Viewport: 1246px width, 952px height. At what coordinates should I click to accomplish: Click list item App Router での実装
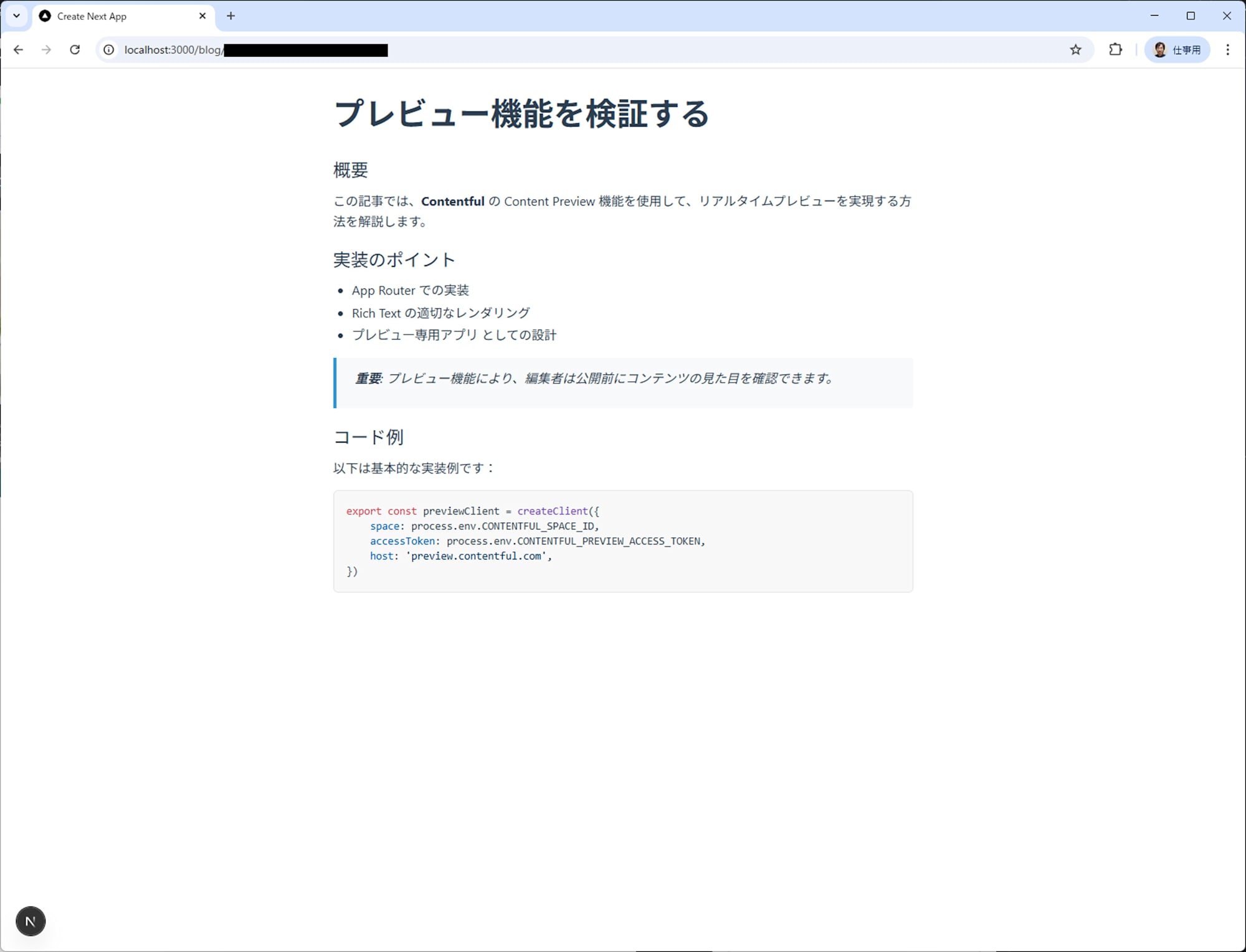click(x=410, y=290)
